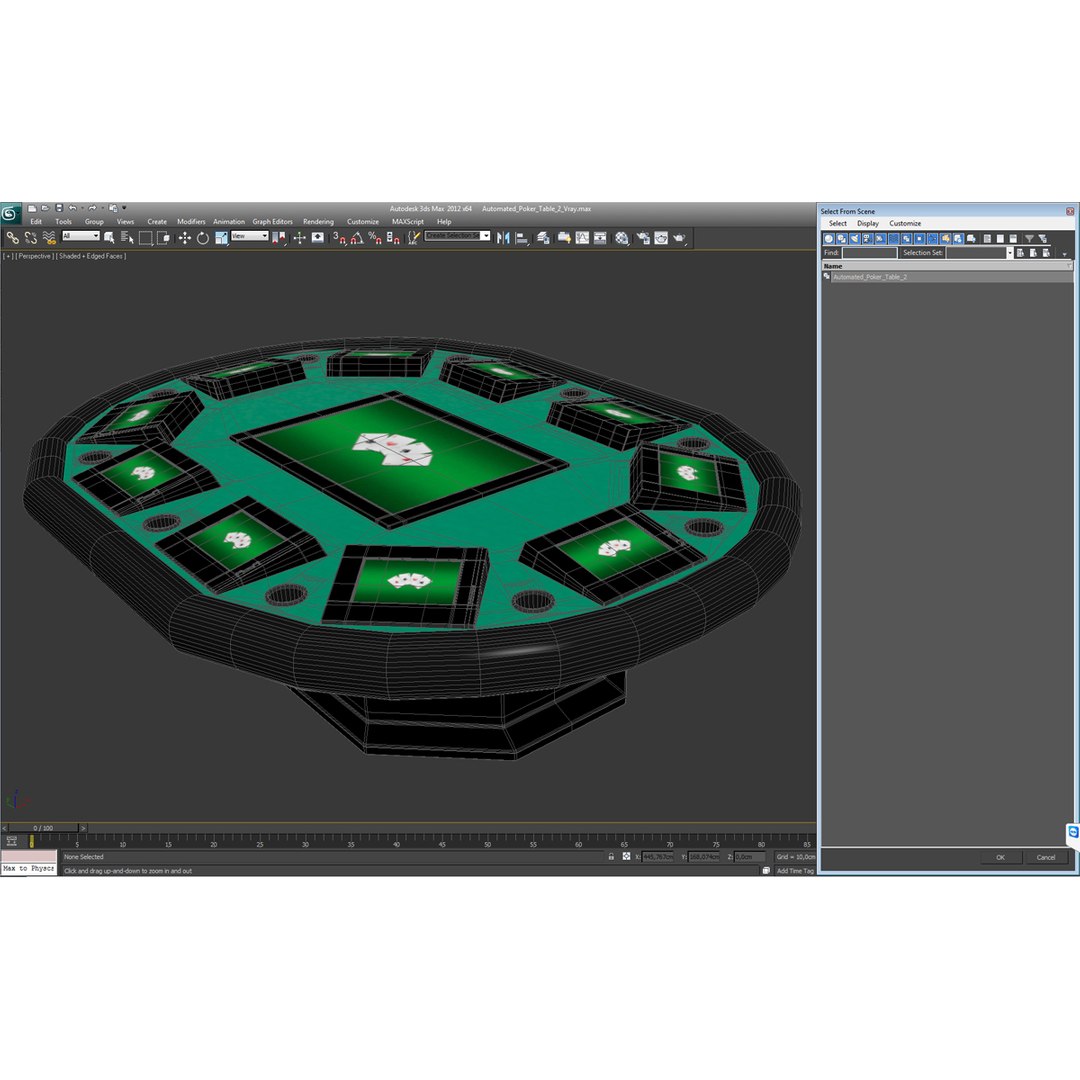Viewport: 1080px width, 1080px height.
Task: Open the Schematic View icon
Action: (x=600, y=238)
